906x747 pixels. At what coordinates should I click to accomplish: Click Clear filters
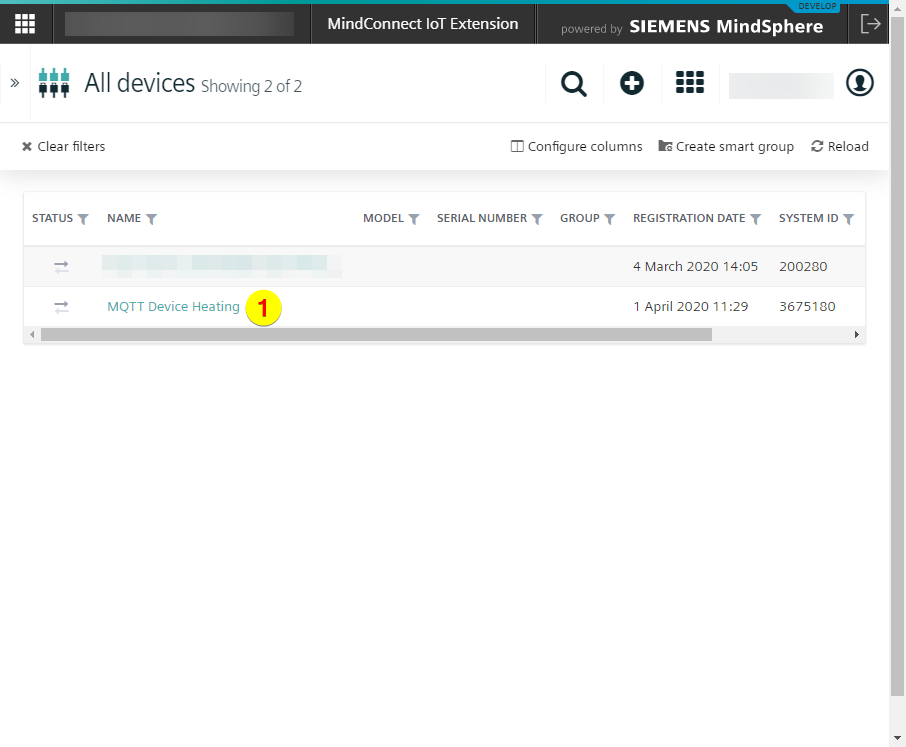tap(64, 147)
